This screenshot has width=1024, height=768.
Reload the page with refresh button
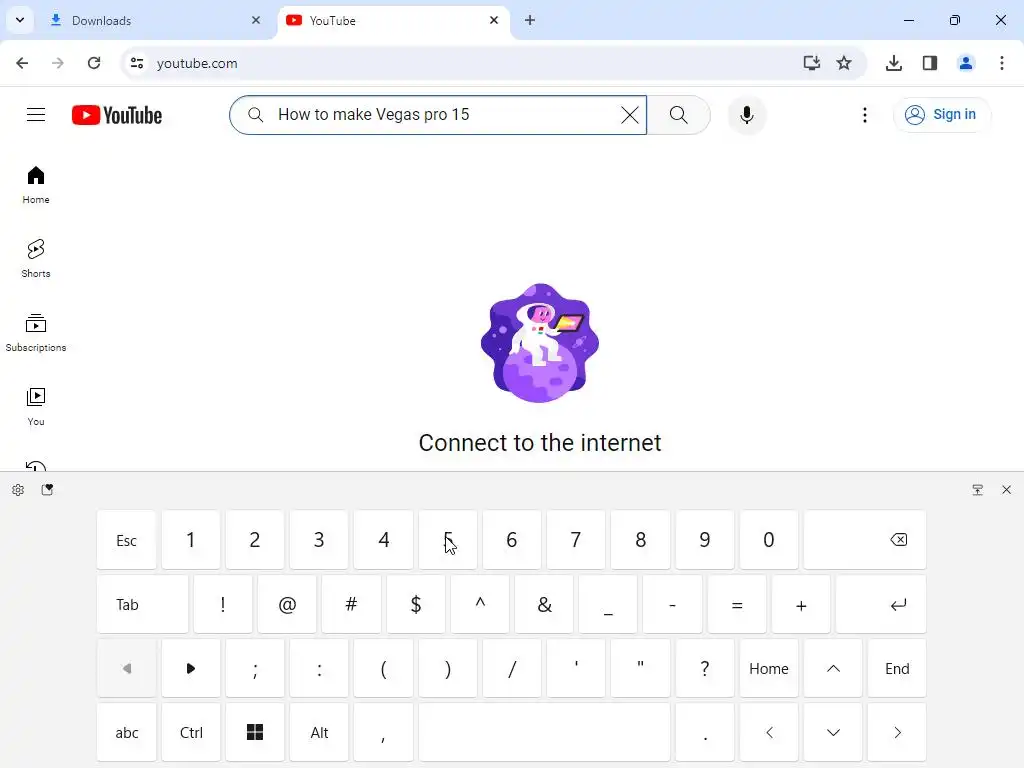(94, 63)
